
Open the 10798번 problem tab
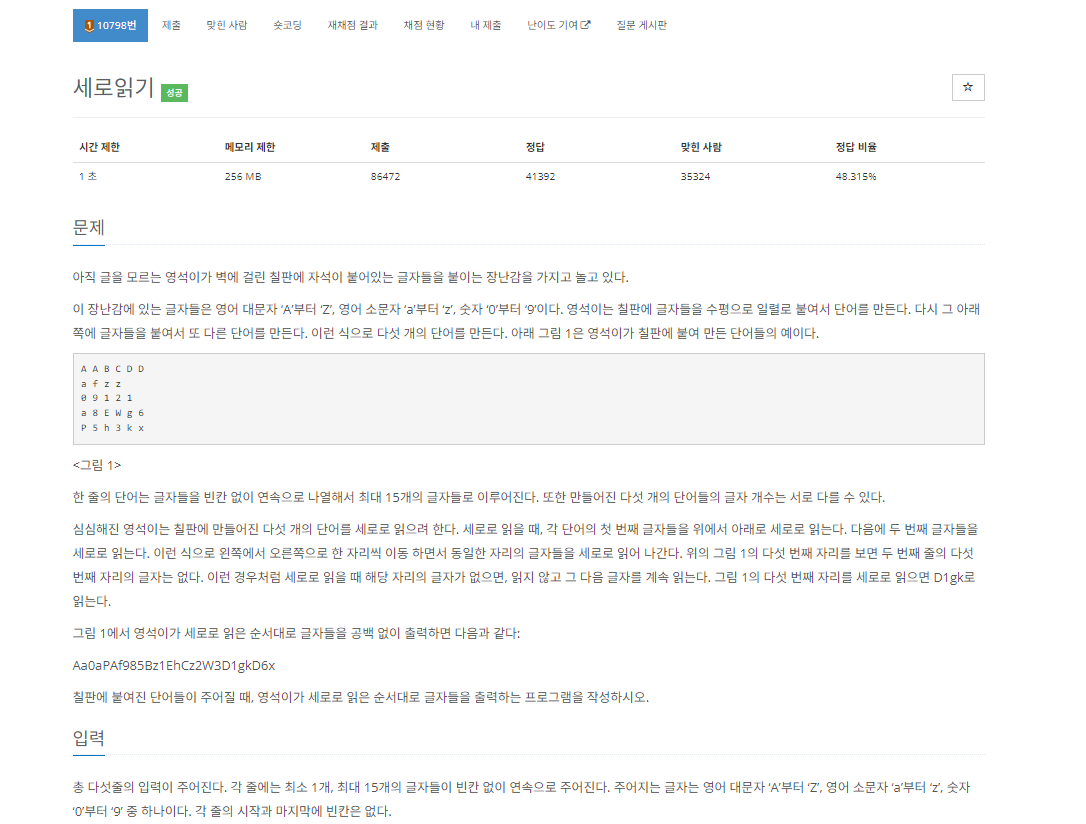point(110,26)
